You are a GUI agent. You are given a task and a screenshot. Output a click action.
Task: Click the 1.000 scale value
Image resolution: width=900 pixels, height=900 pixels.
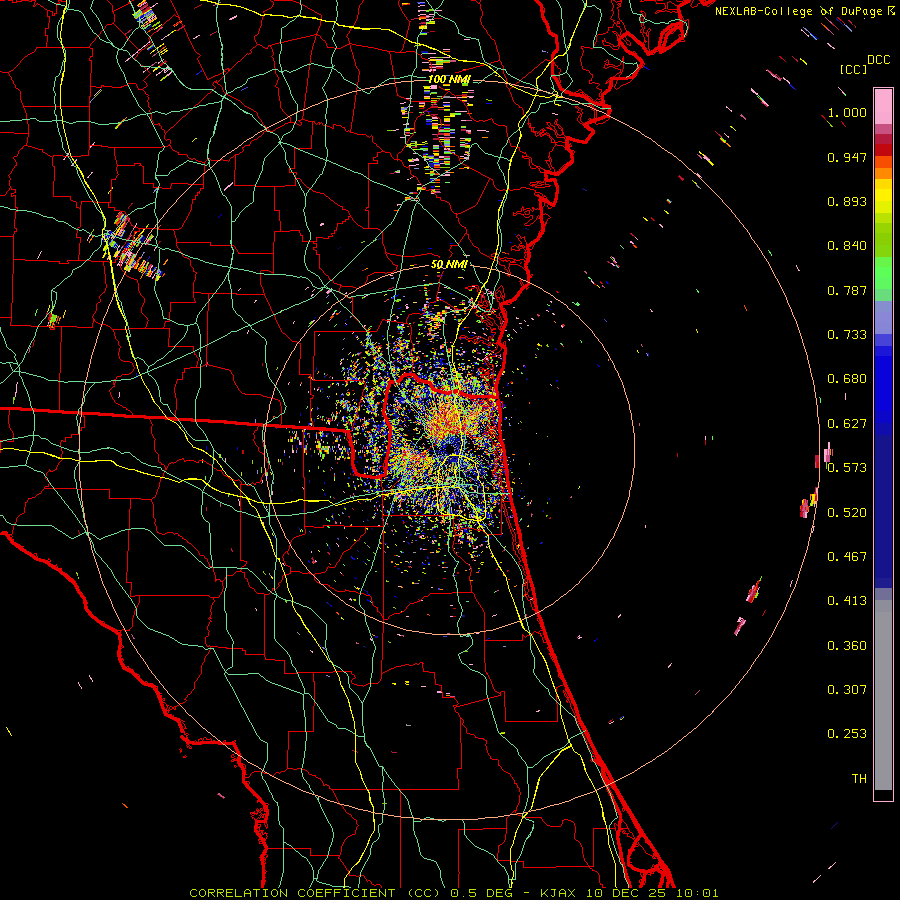point(847,112)
